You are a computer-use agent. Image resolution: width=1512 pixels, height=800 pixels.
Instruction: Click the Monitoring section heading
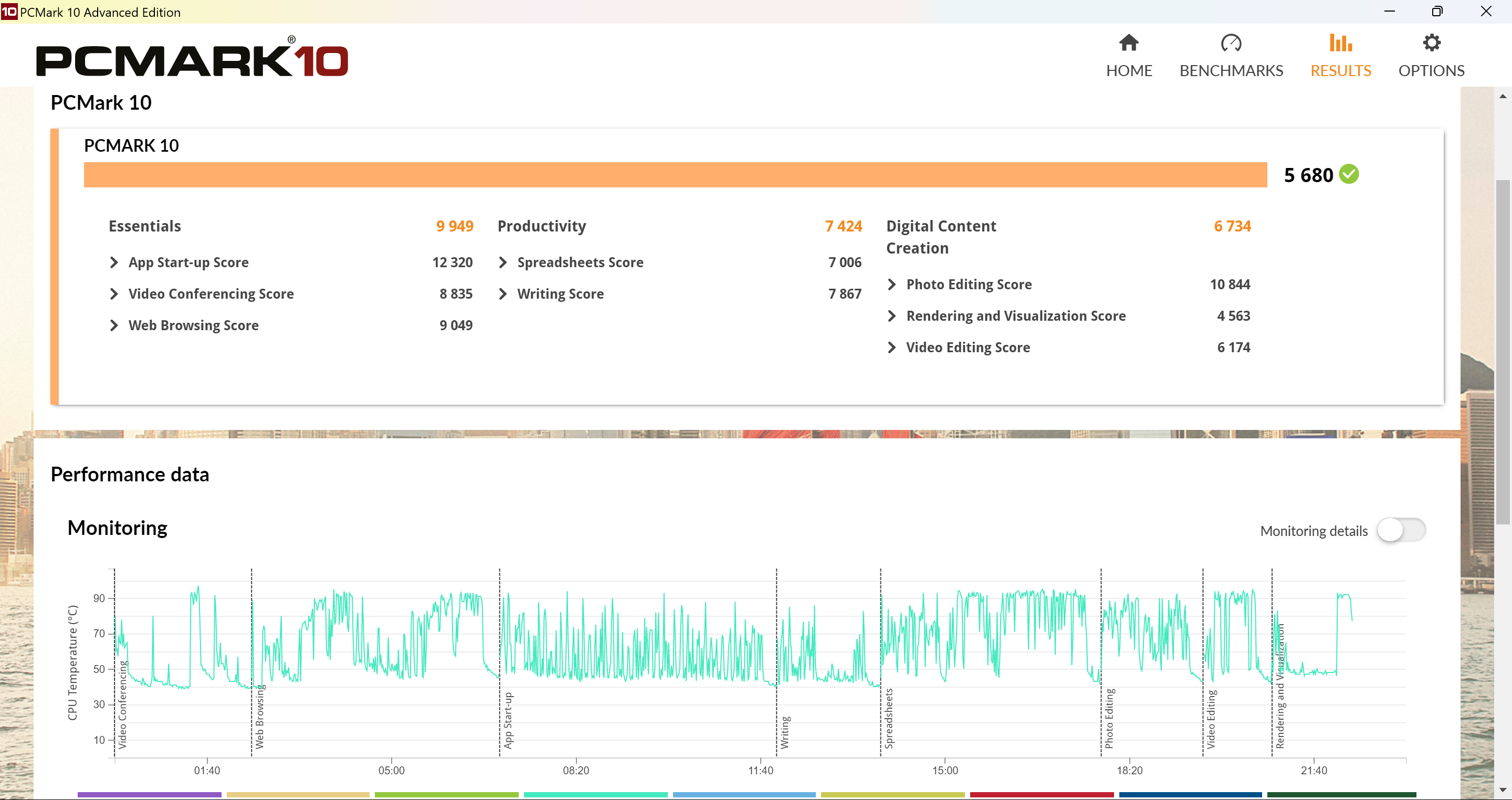click(118, 528)
